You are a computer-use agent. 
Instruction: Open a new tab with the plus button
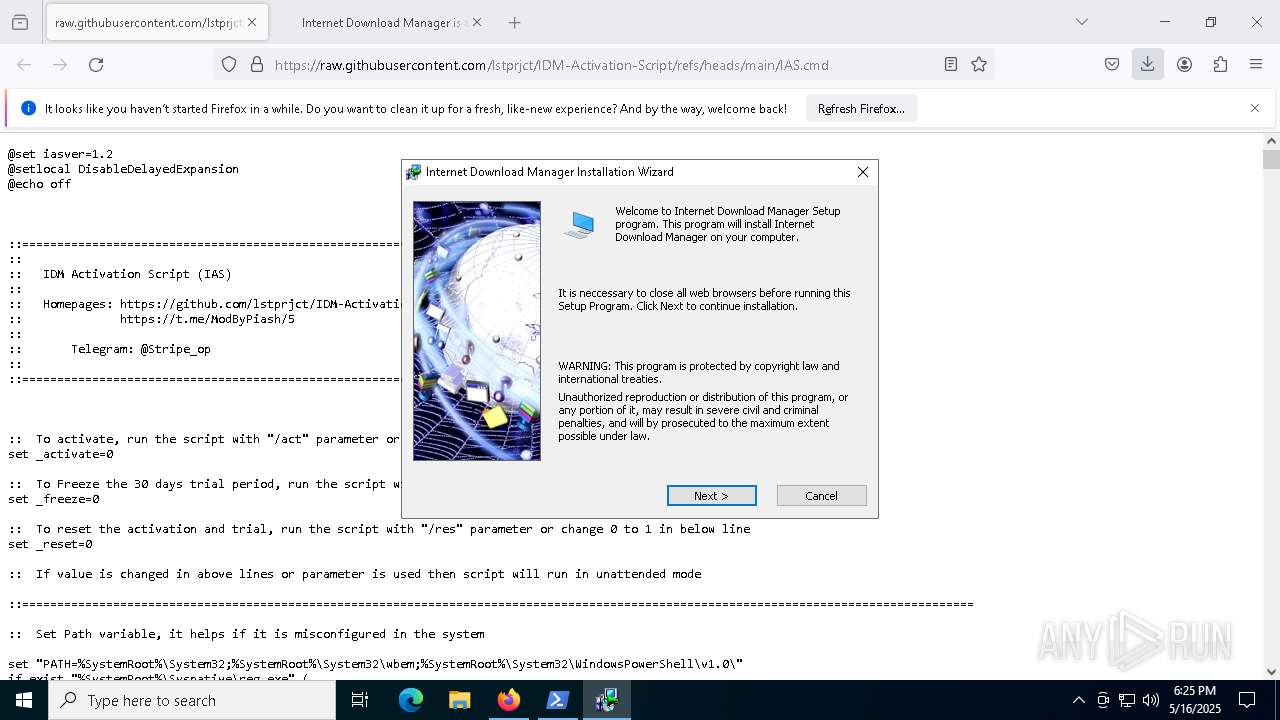pos(514,22)
